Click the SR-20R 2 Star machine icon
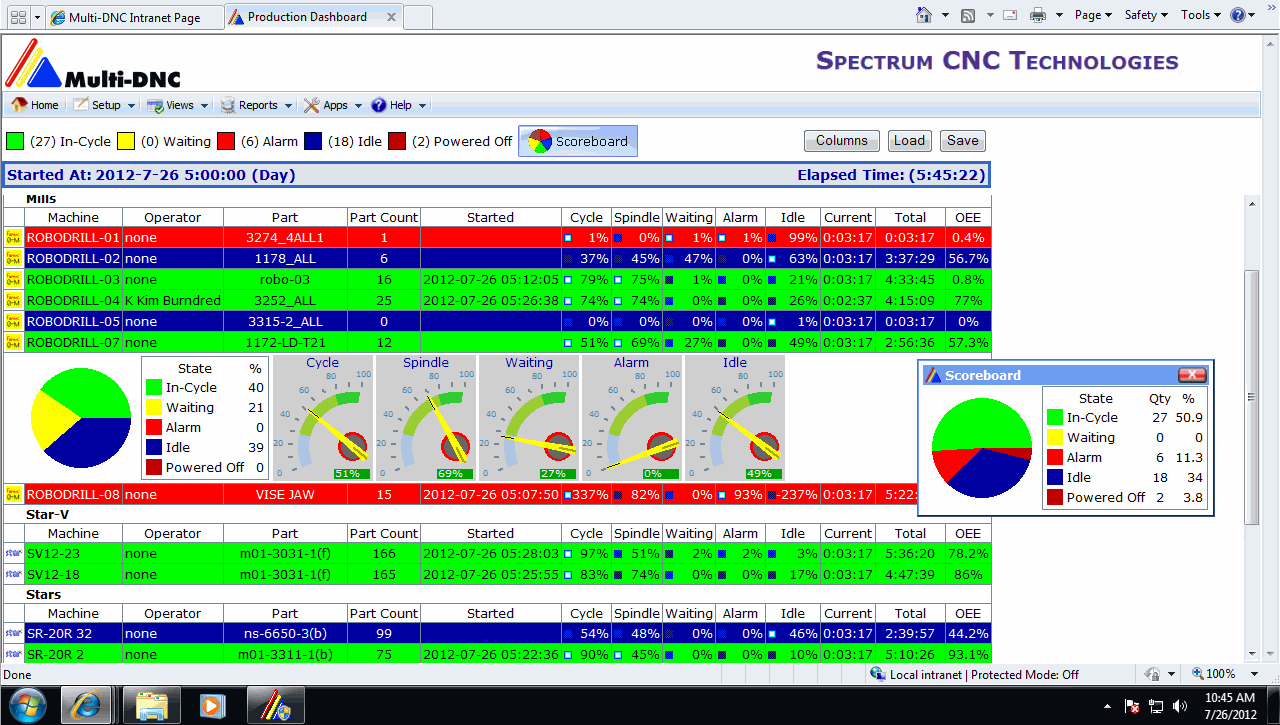The width and height of the screenshot is (1280, 725). click(x=13, y=655)
